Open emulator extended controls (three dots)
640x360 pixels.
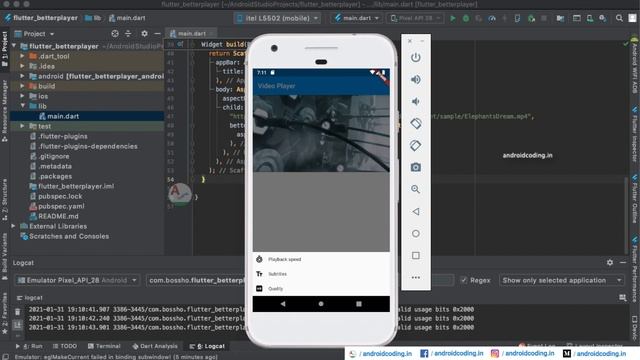point(416,278)
